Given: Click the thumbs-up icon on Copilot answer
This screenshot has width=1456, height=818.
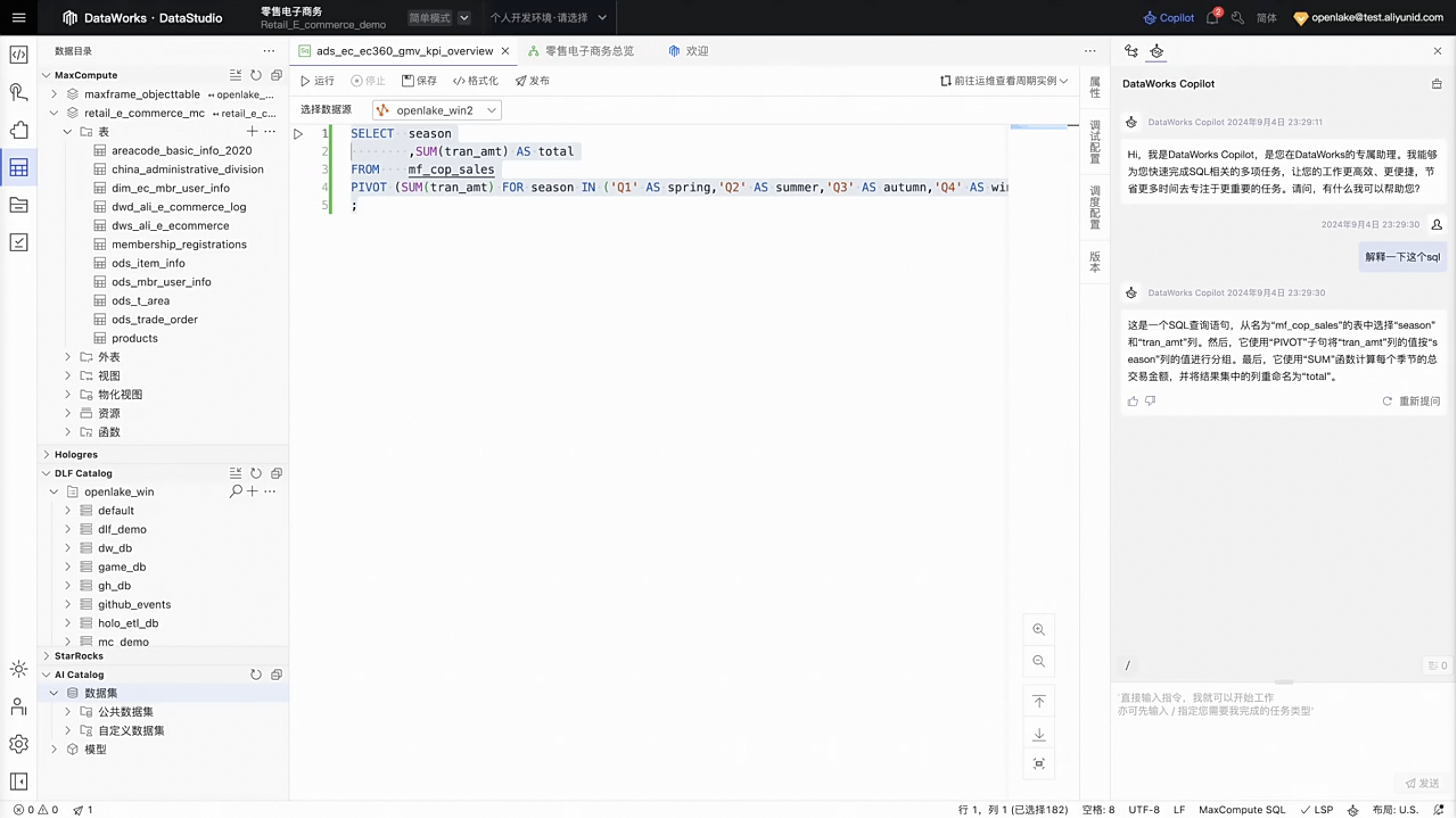Looking at the screenshot, I should pyautogui.click(x=1133, y=401).
